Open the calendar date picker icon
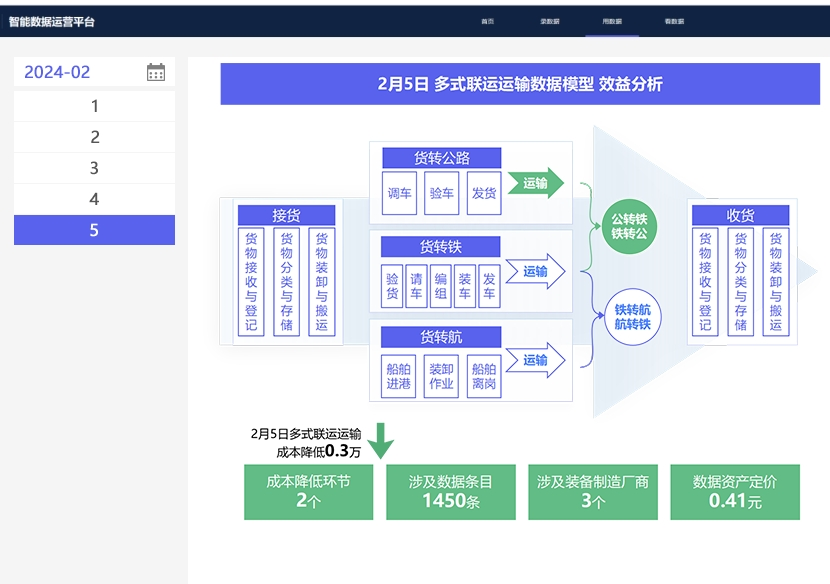Viewport: 830px width, 584px height. [x=156, y=72]
